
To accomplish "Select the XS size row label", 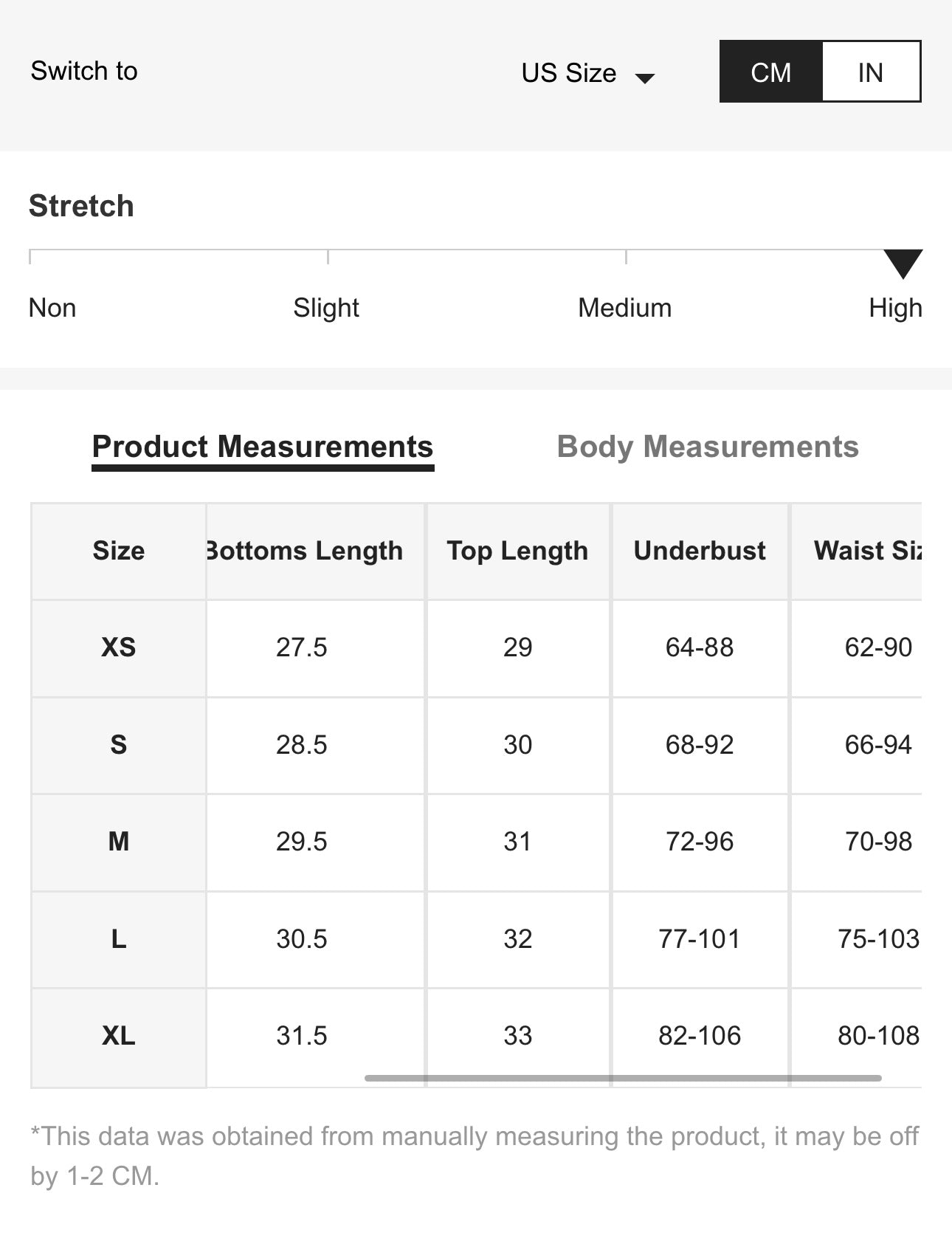I will click(x=118, y=647).
